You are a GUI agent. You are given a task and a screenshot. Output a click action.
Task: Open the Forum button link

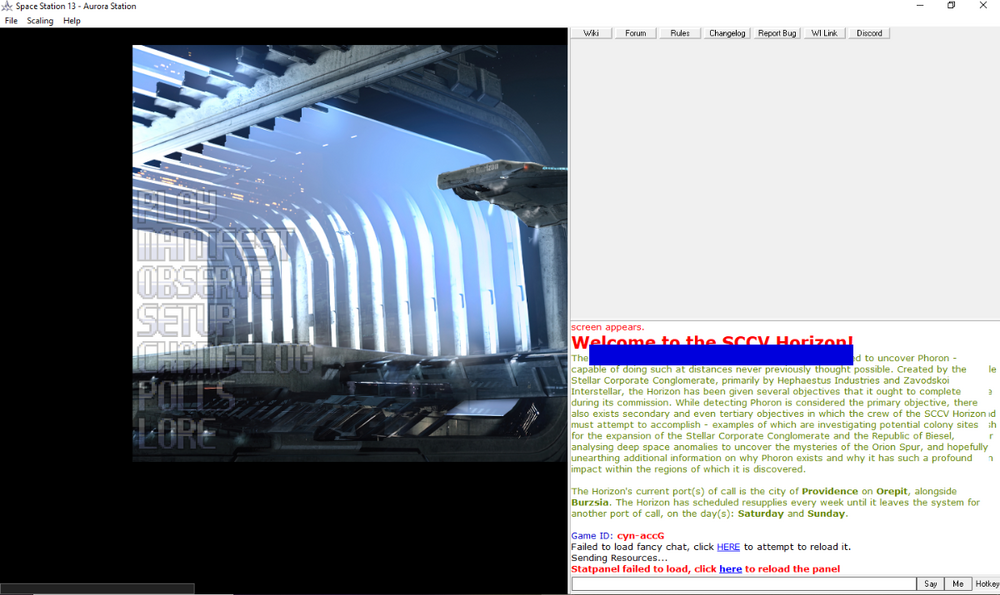pos(635,33)
